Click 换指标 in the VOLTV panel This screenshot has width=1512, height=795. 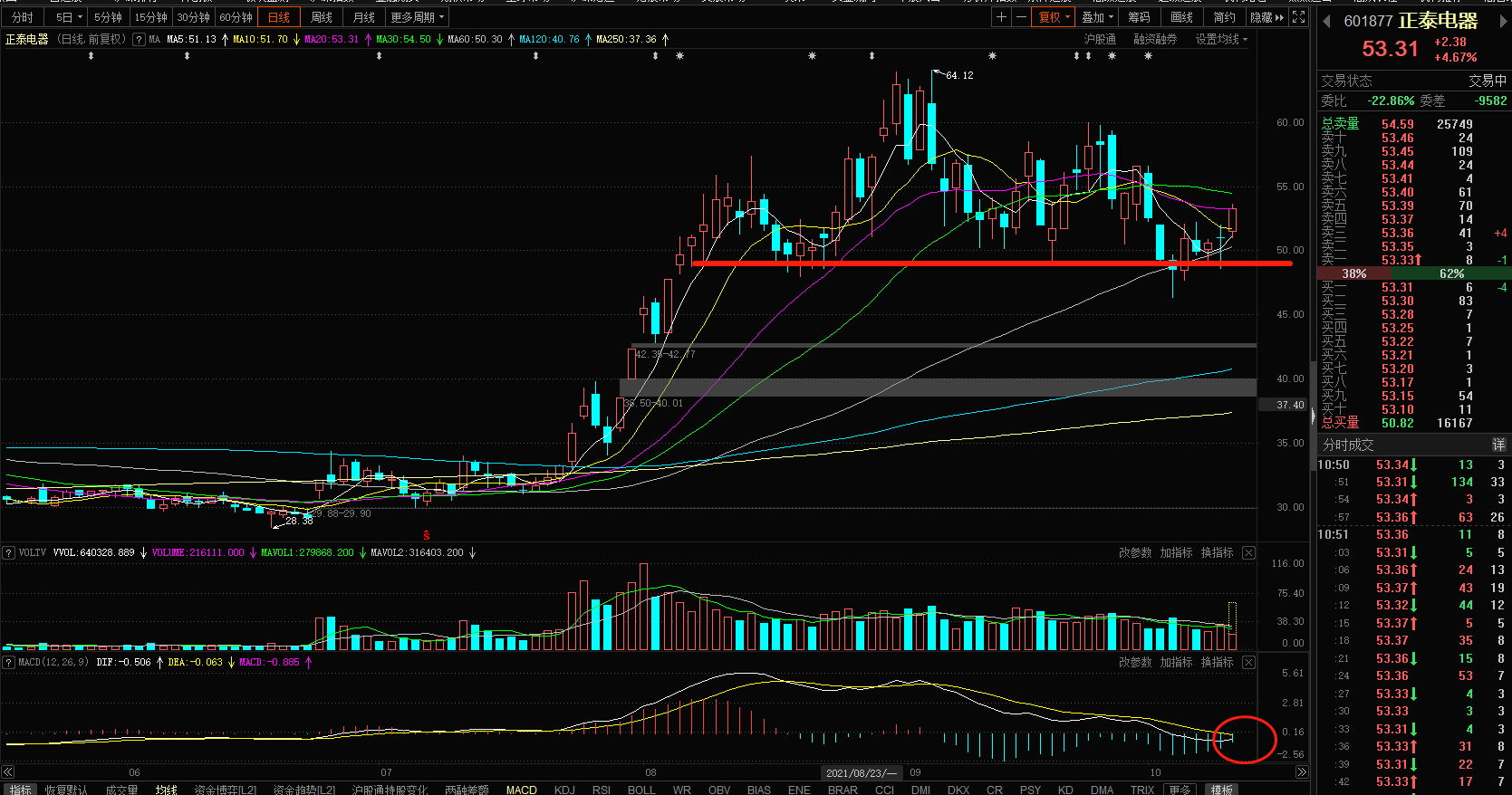(x=1217, y=552)
